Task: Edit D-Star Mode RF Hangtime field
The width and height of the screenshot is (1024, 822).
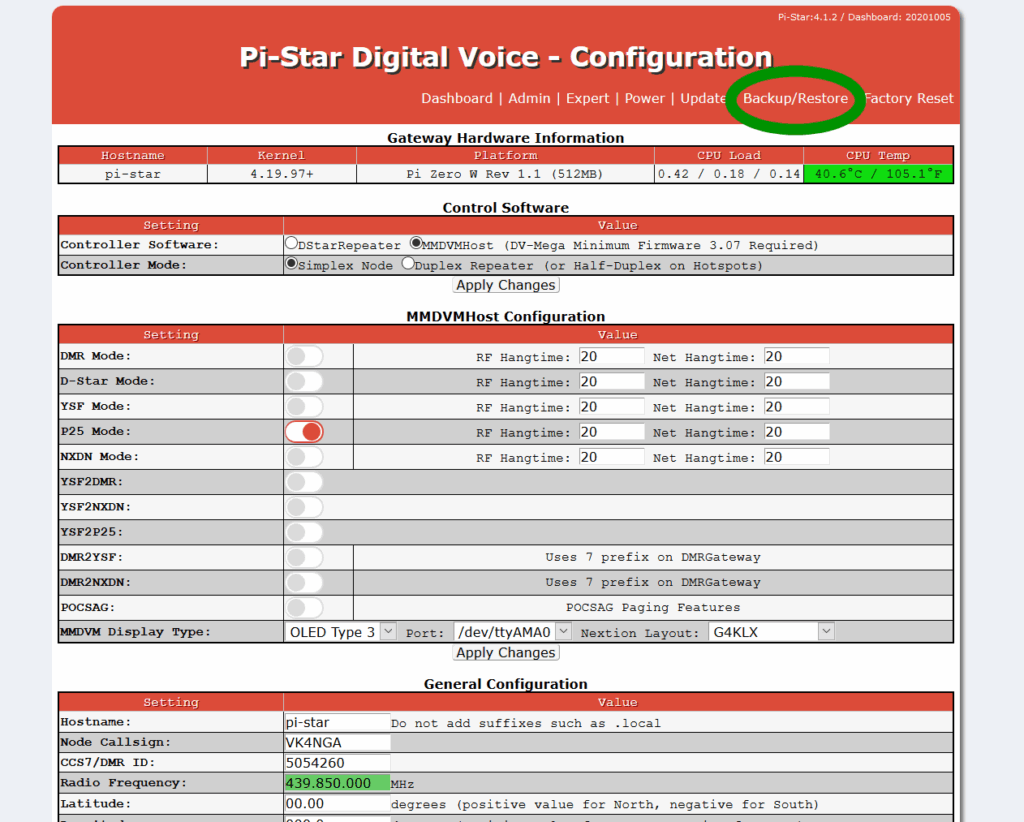Action: tap(611, 381)
